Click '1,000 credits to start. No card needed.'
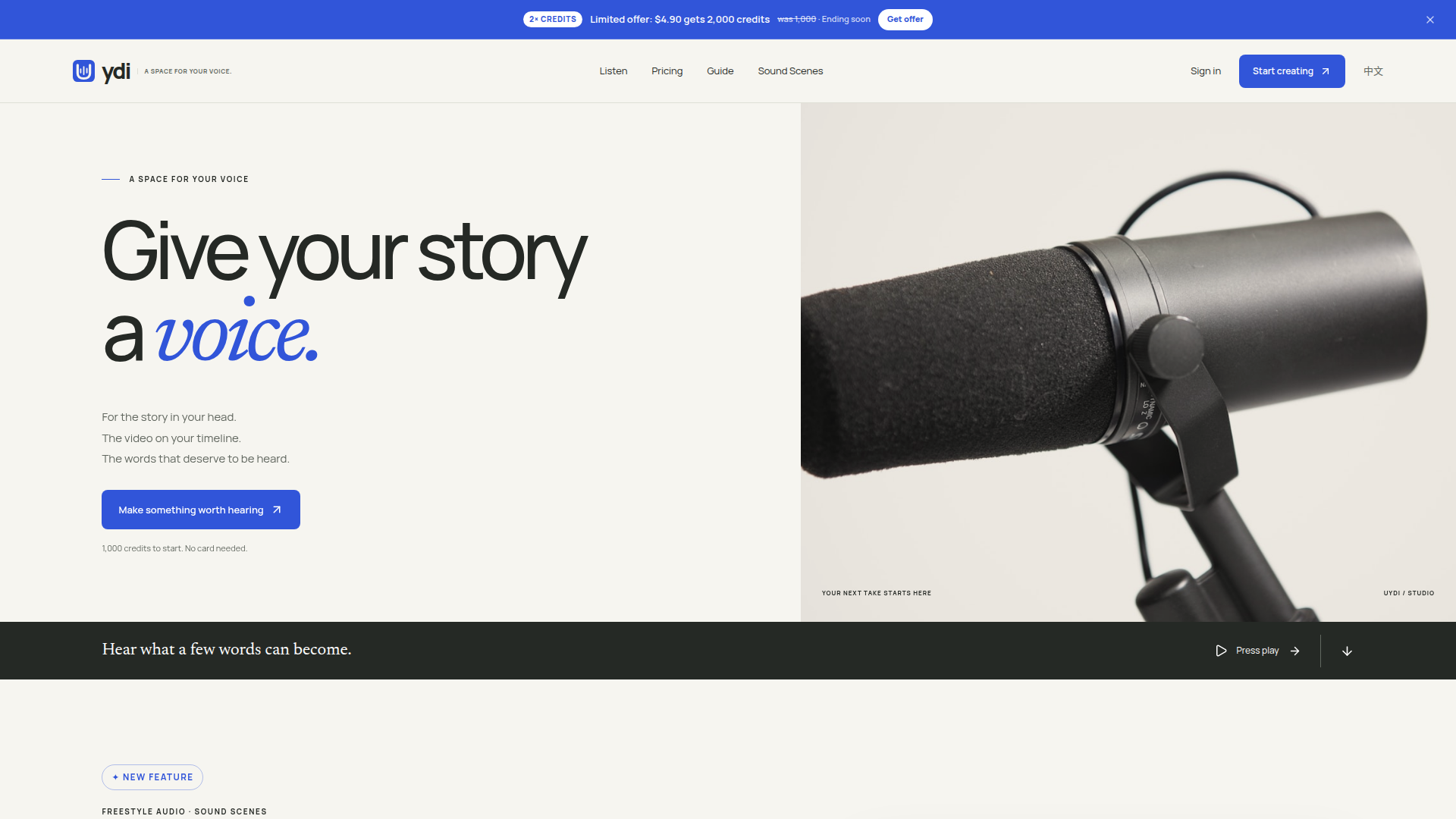The image size is (1456, 819). click(174, 548)
